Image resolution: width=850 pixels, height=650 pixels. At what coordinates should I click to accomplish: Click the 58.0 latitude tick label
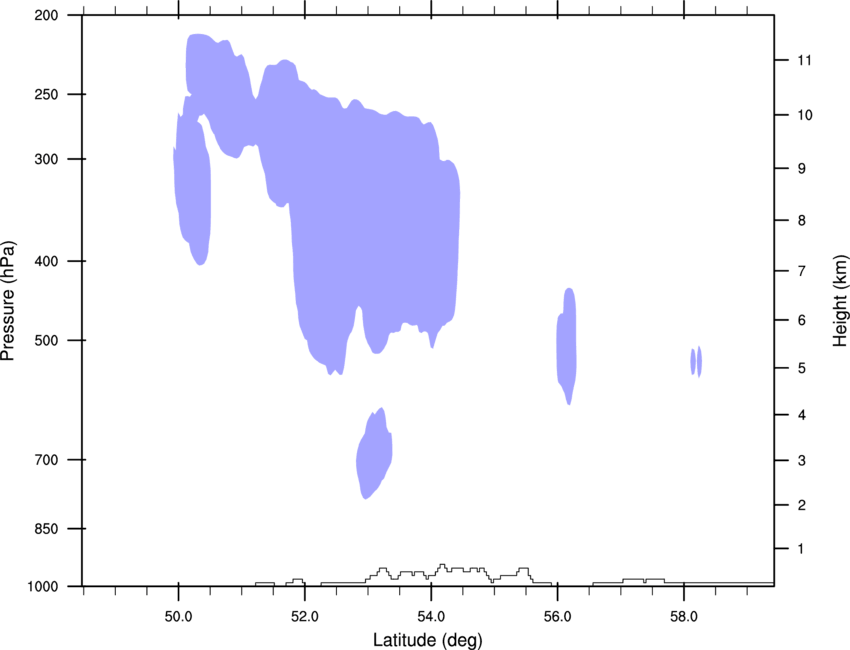pos(684,617)
